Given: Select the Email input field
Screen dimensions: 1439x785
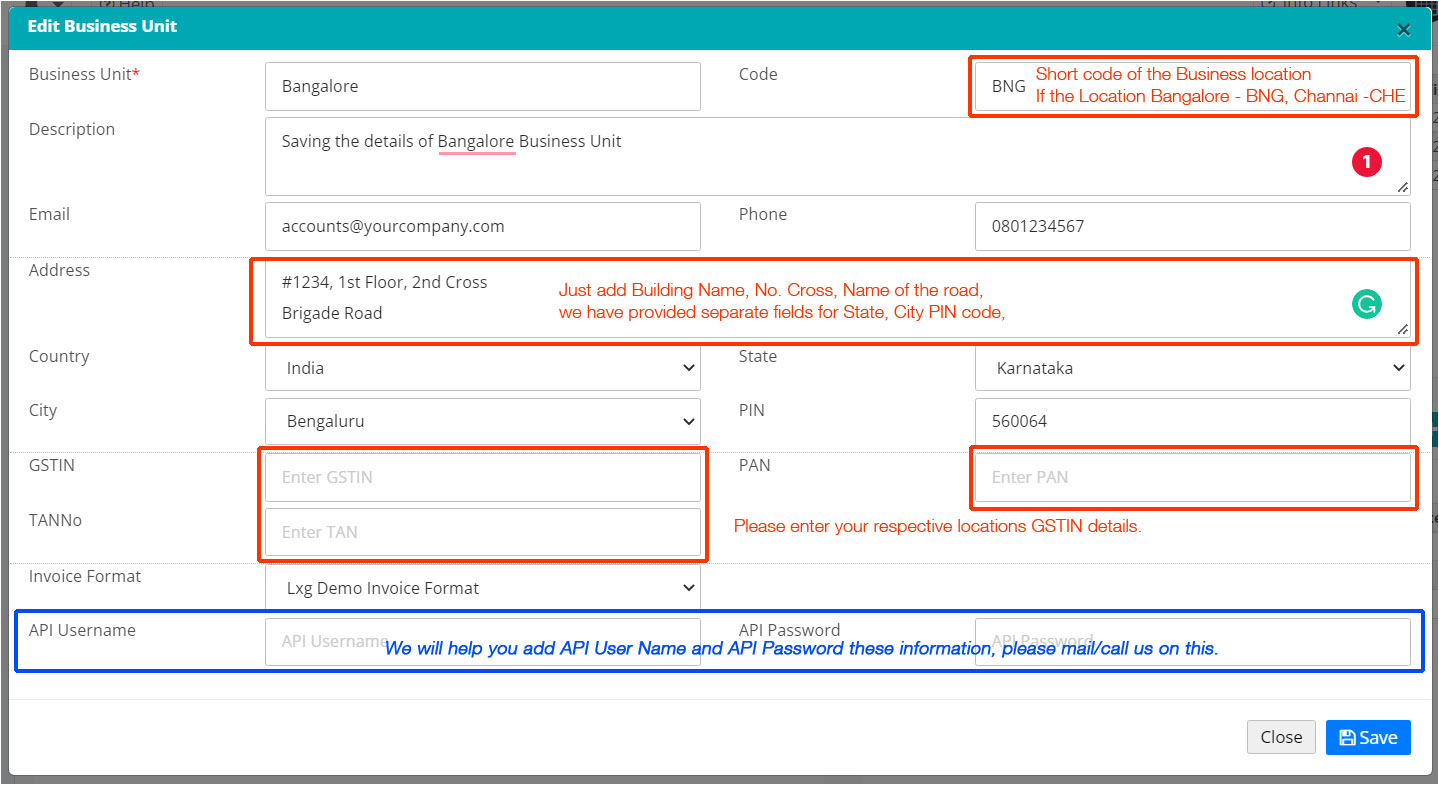Looking at the screenshot, I should pos(483,226).
